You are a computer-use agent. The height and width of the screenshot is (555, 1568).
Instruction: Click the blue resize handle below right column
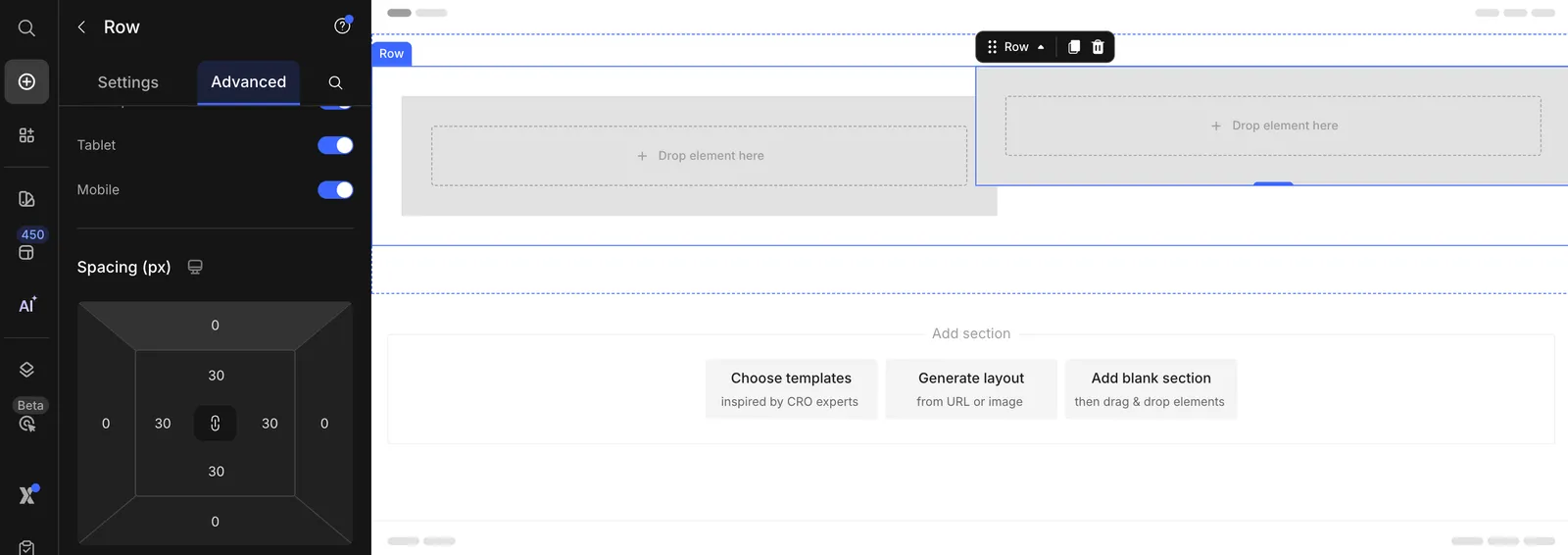pos(1273,183)
